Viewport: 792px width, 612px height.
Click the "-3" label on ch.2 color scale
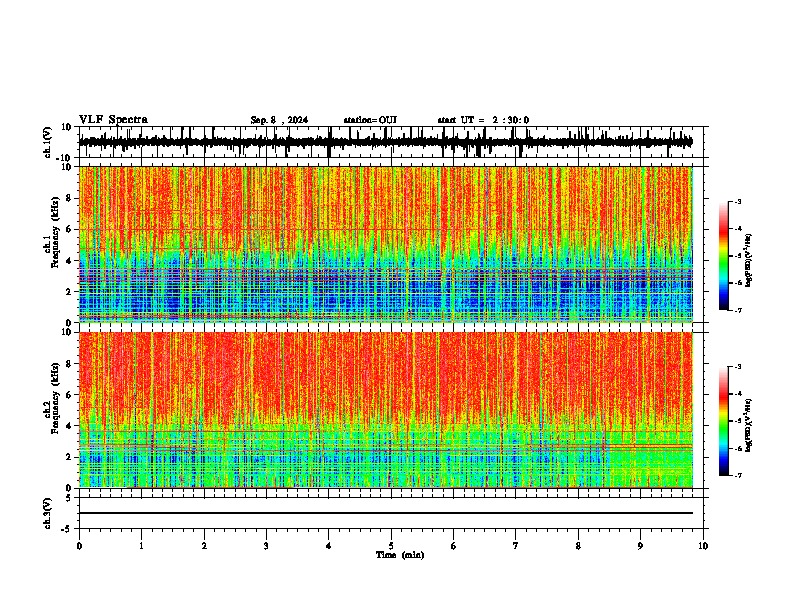point(737,367)
